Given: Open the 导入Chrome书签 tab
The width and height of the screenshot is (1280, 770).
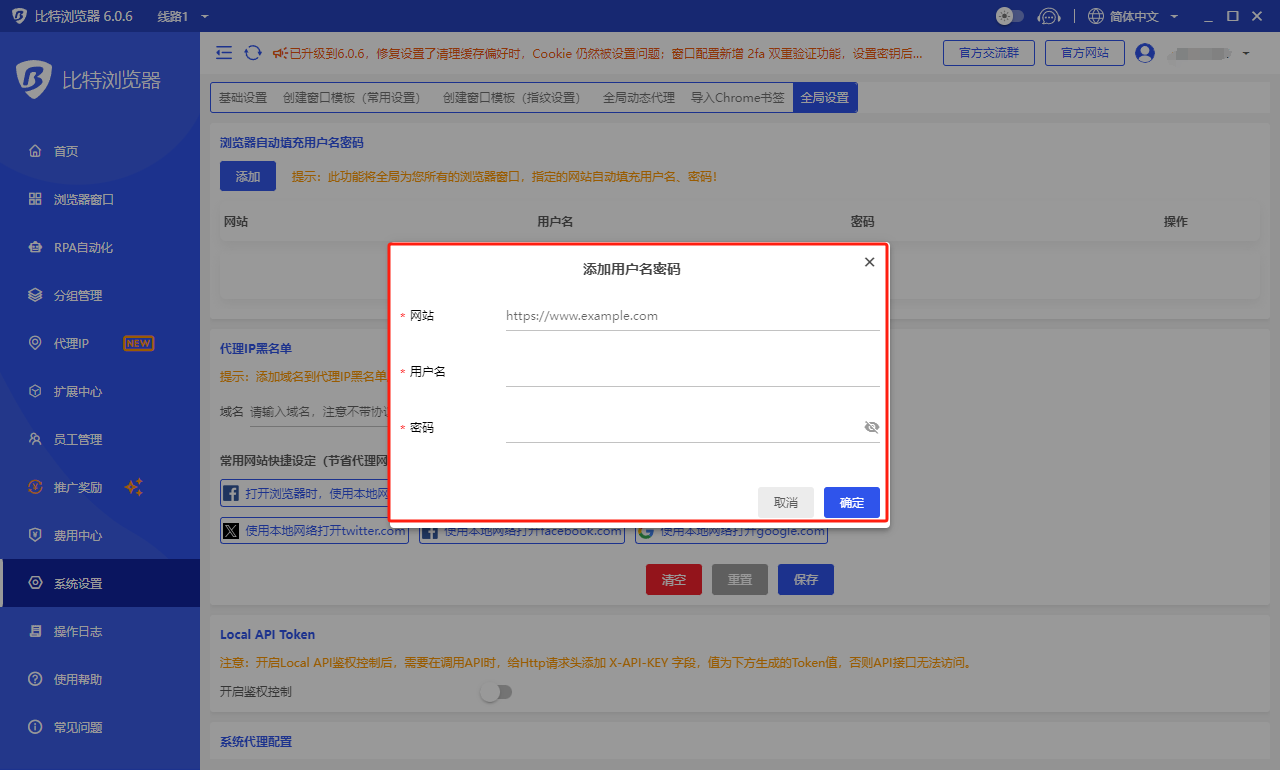Looking at the screenshot, I should (x=738, y=97).
